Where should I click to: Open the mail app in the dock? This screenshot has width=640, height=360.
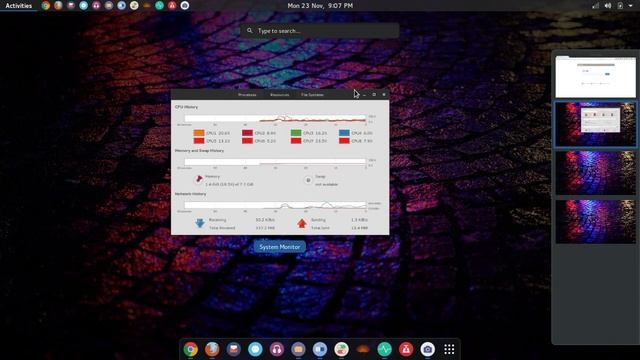[x=234, y=349]
